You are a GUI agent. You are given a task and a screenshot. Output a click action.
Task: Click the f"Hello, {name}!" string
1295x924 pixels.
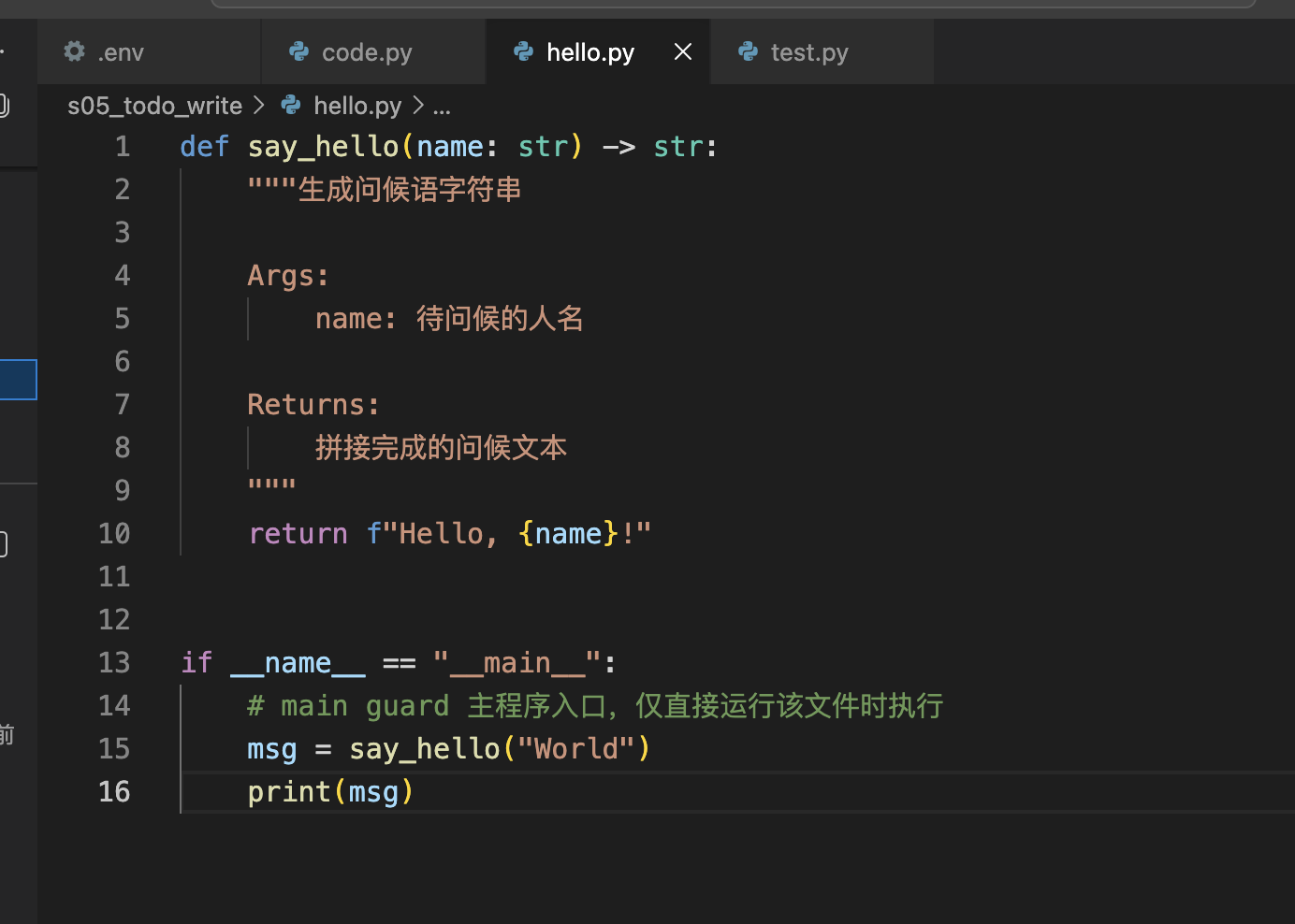pyautogui.click(x=509, y=534)
